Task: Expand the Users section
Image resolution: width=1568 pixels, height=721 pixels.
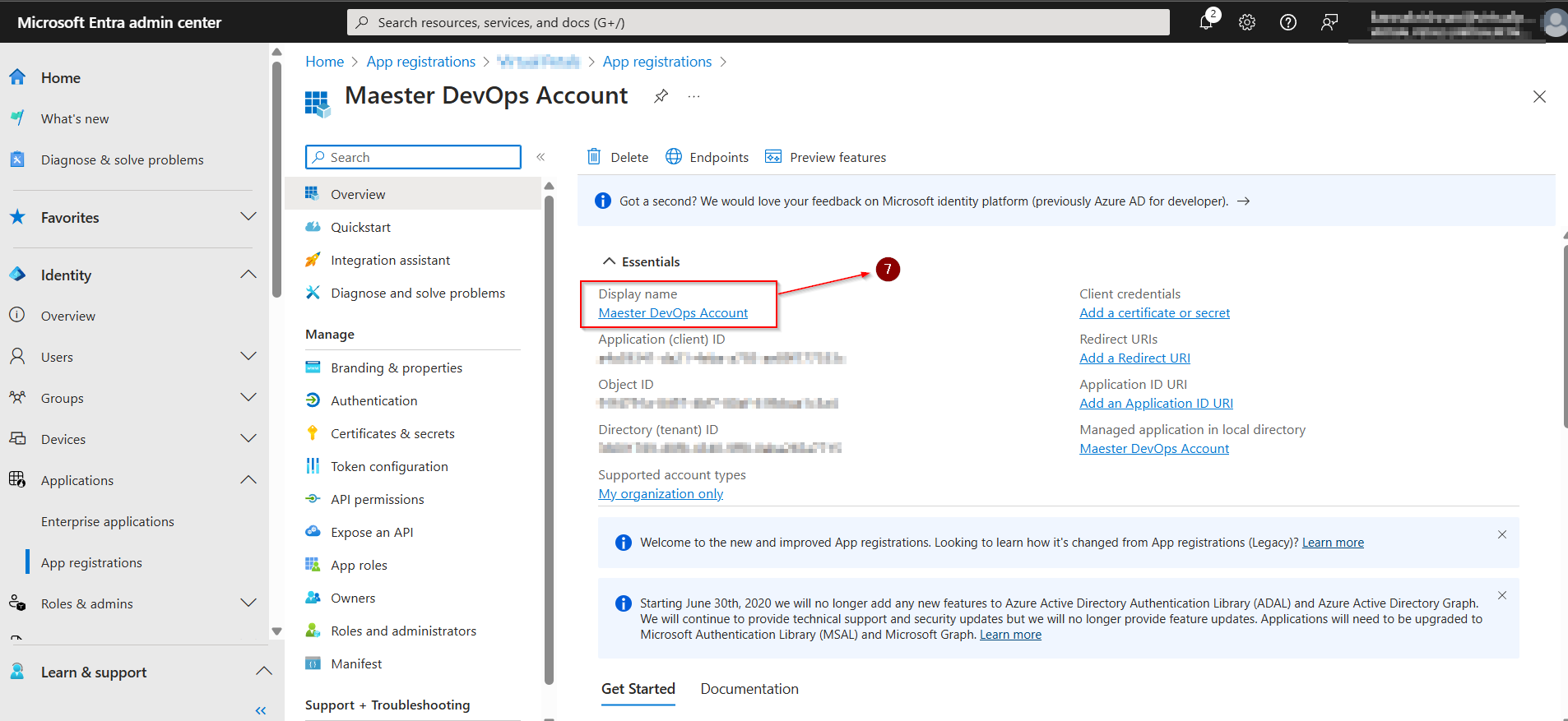Action: (248, 357)
